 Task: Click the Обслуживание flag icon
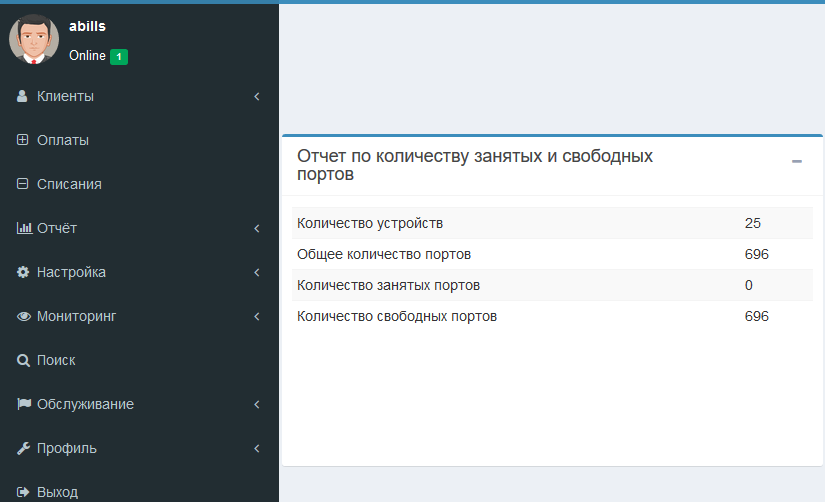[x=24, y=405]
